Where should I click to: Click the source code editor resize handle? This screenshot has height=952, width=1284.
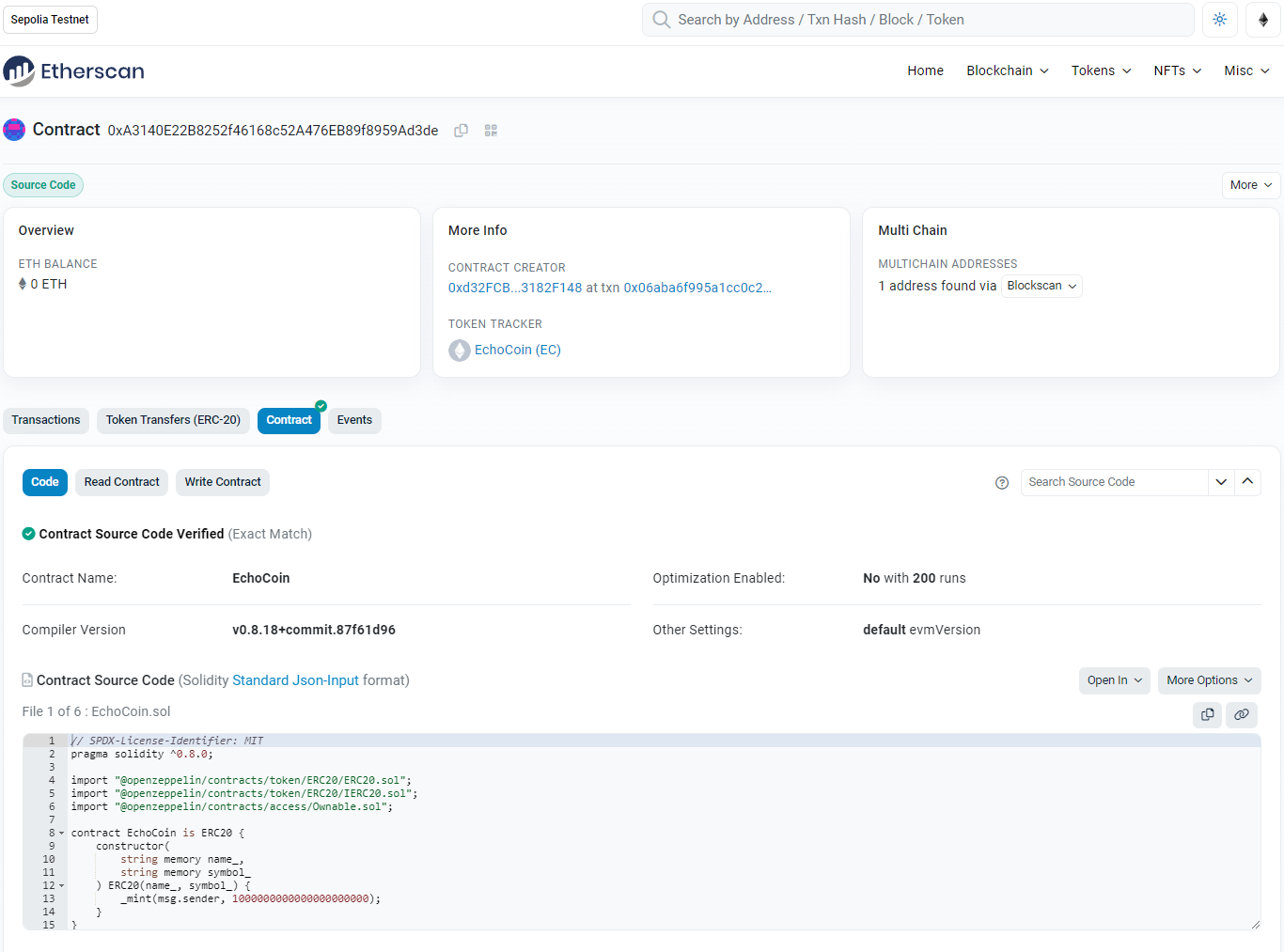pyautogui.click(x=1255, y=924)
